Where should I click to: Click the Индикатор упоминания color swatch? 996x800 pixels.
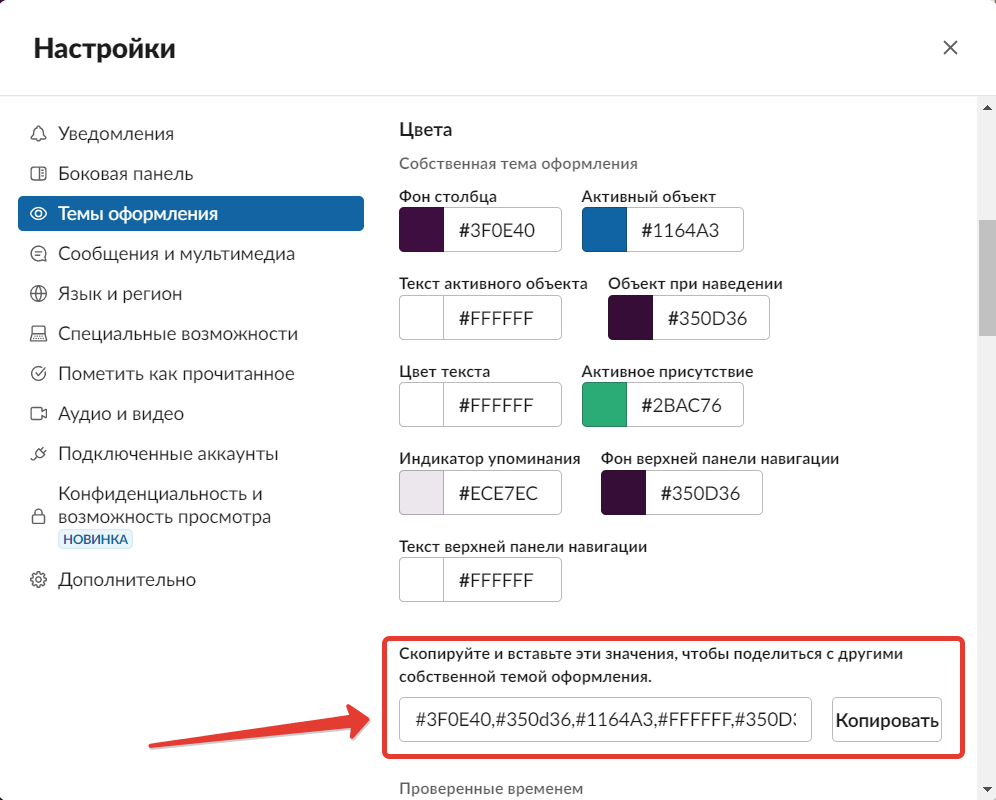421,492
